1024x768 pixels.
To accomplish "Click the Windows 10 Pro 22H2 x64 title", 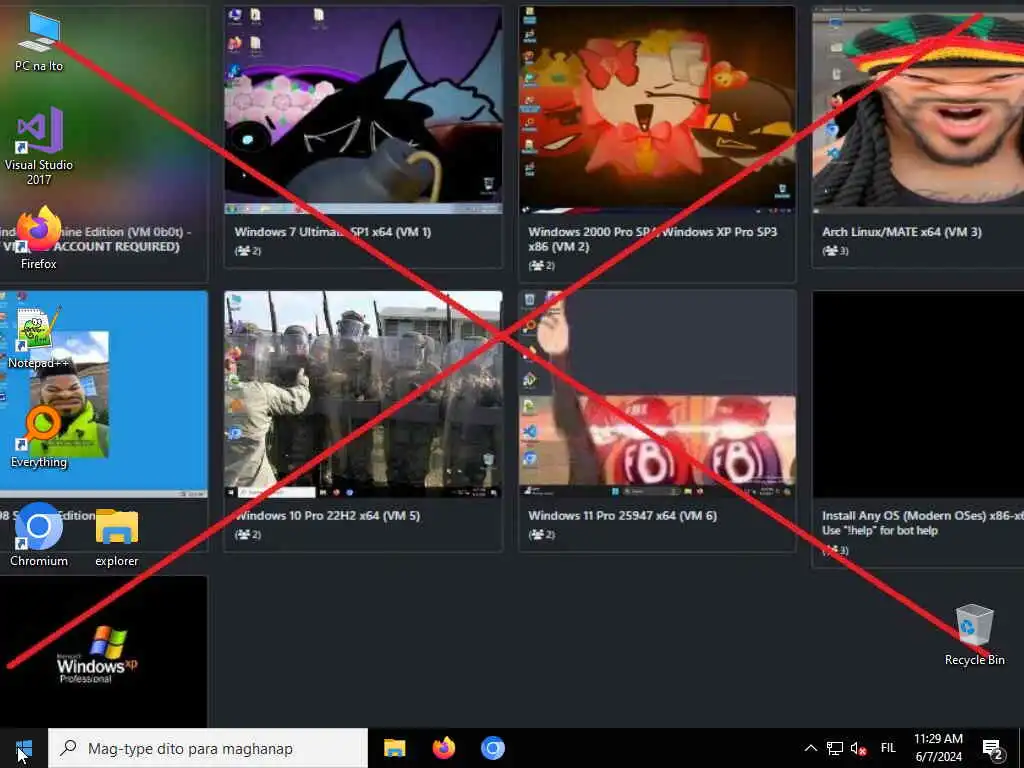I will click(327, 515).
